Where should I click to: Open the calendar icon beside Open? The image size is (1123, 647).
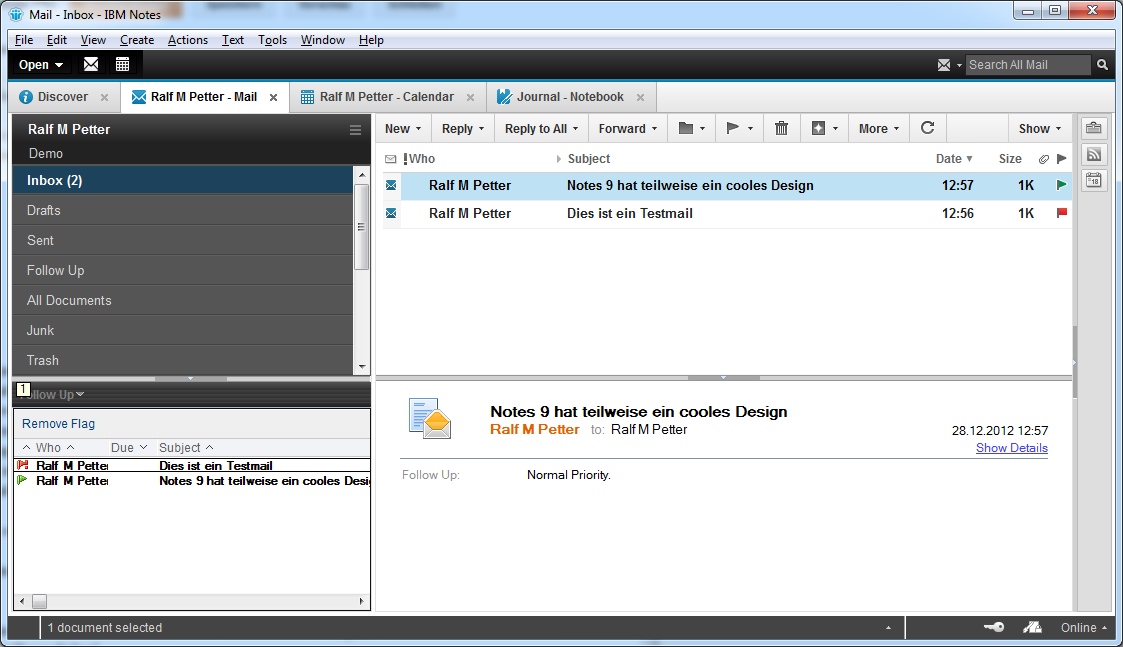pos(122,64)
